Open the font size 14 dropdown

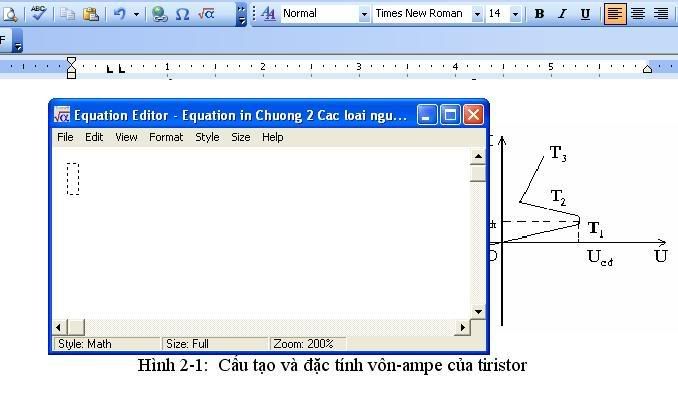click(515, 14)
